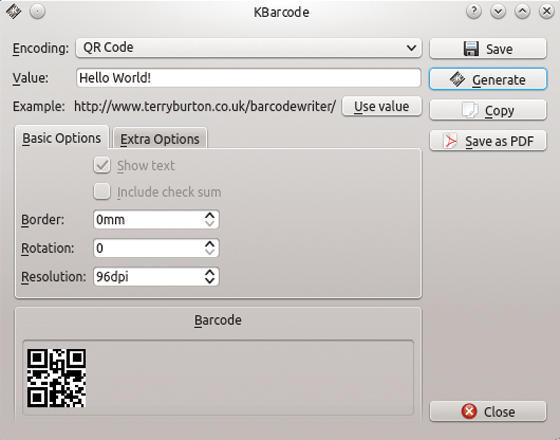Click the help question mark button
The image size is (560, 440).
coord(474,12)
